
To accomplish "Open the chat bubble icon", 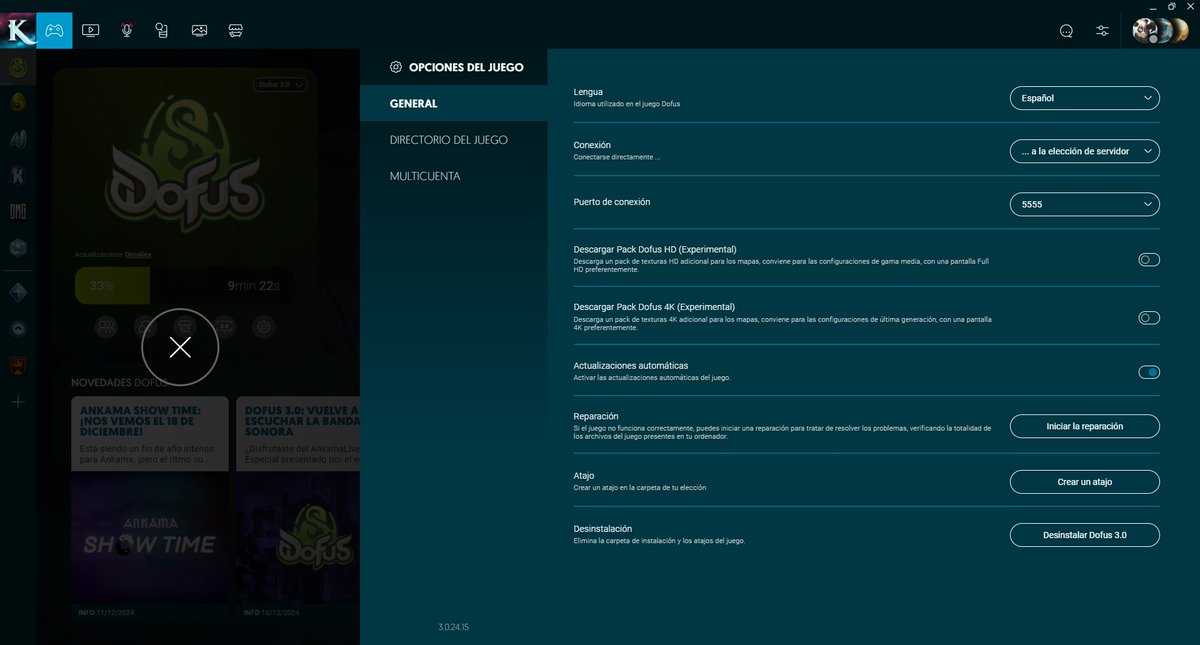I will [x=1066, y=30].
